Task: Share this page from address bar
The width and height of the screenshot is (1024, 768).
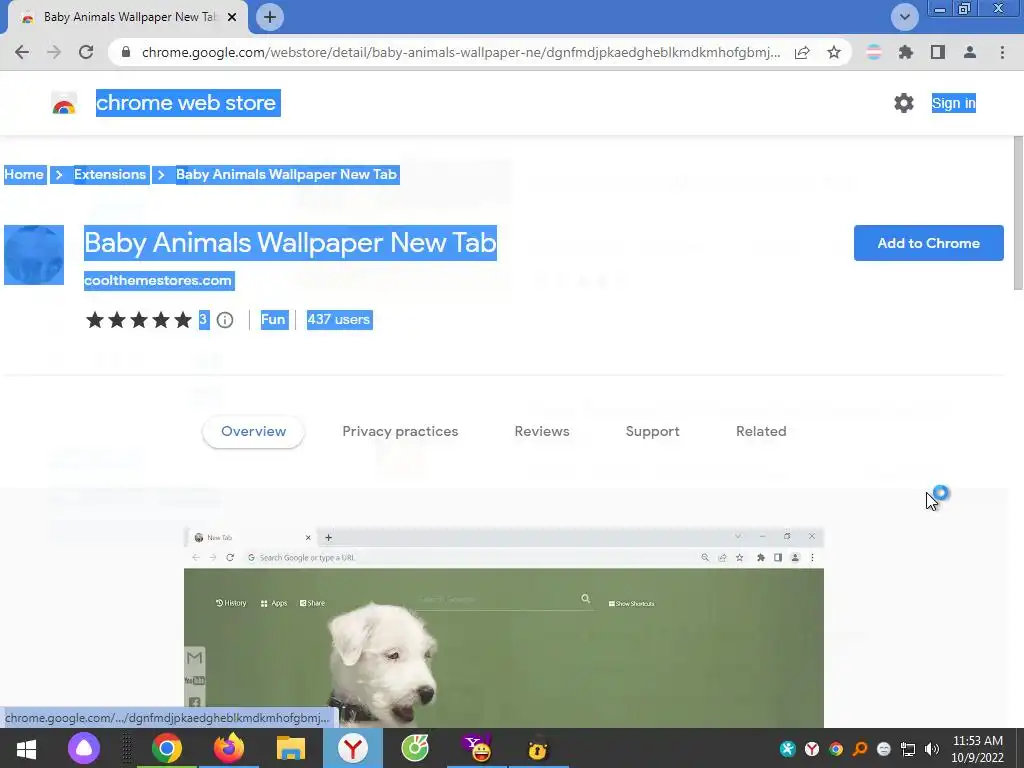Action: point(802,52)
